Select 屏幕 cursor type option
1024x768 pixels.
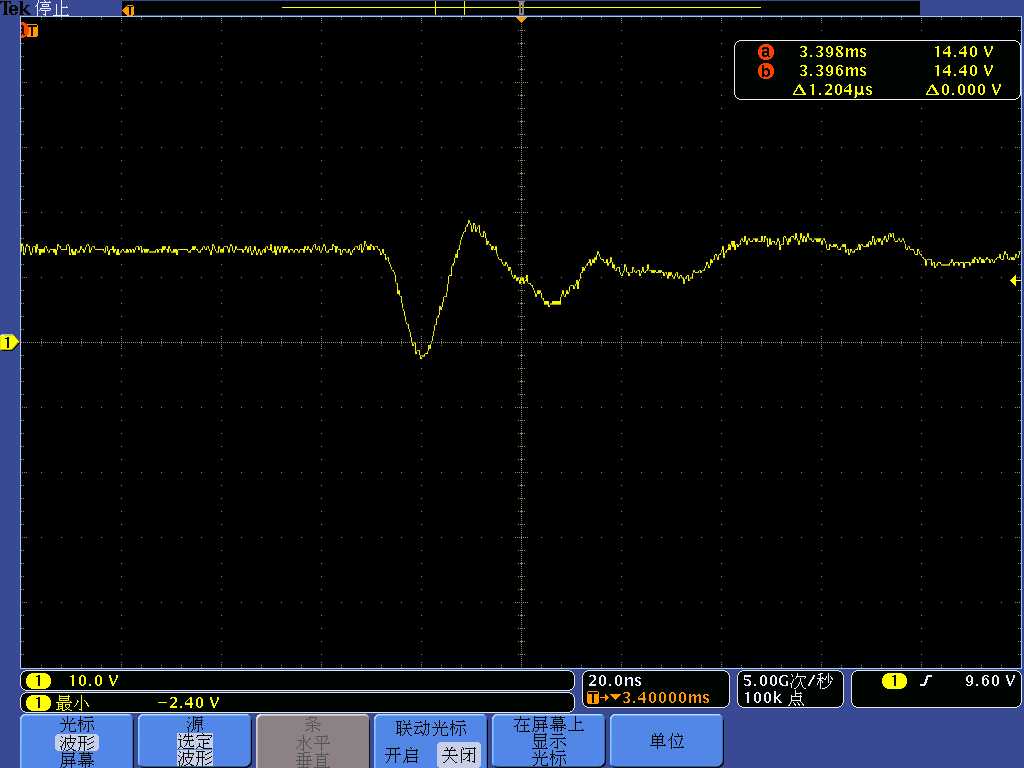(77, 760)
